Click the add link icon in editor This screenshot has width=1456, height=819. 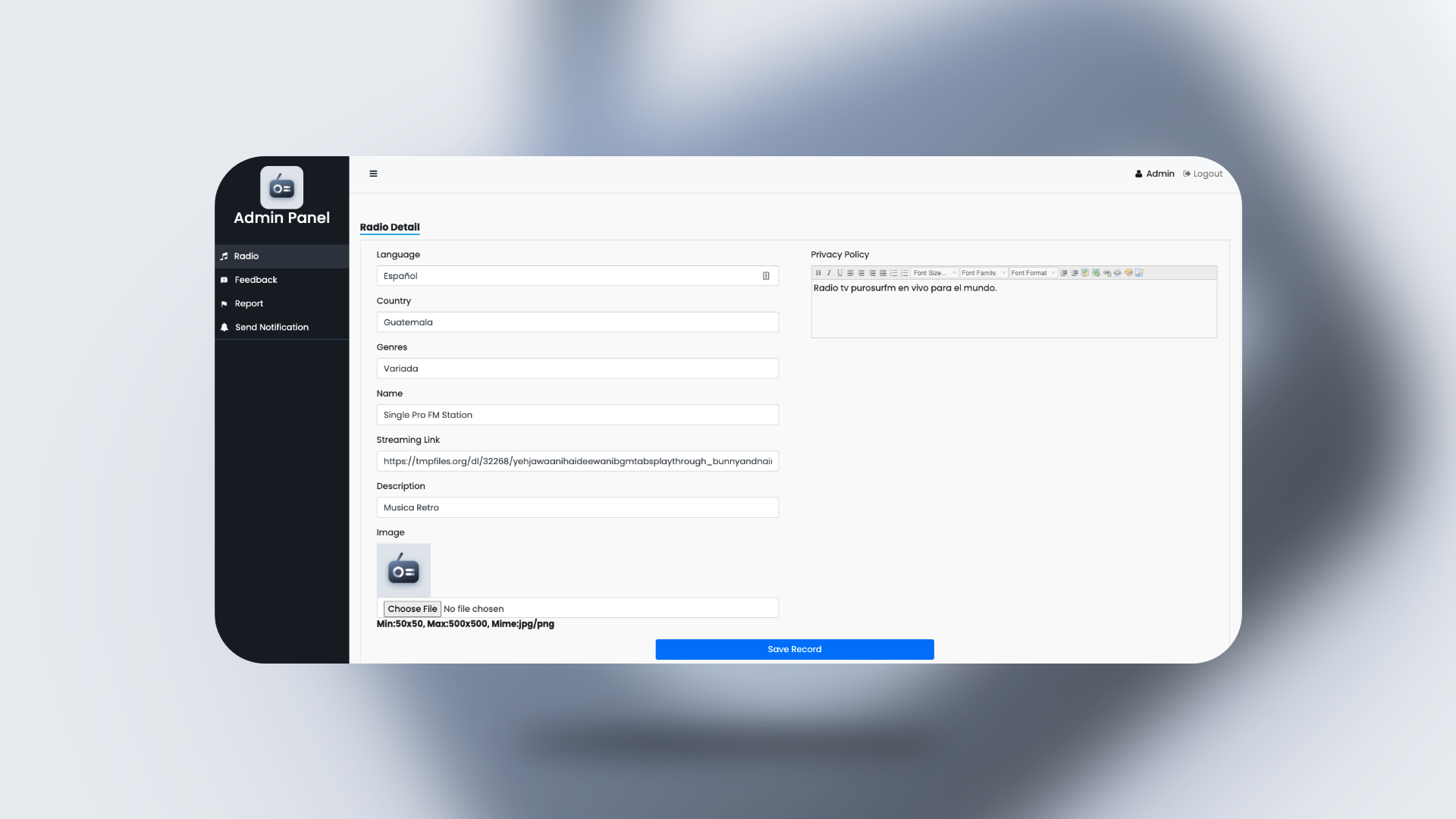[1107, 273]
